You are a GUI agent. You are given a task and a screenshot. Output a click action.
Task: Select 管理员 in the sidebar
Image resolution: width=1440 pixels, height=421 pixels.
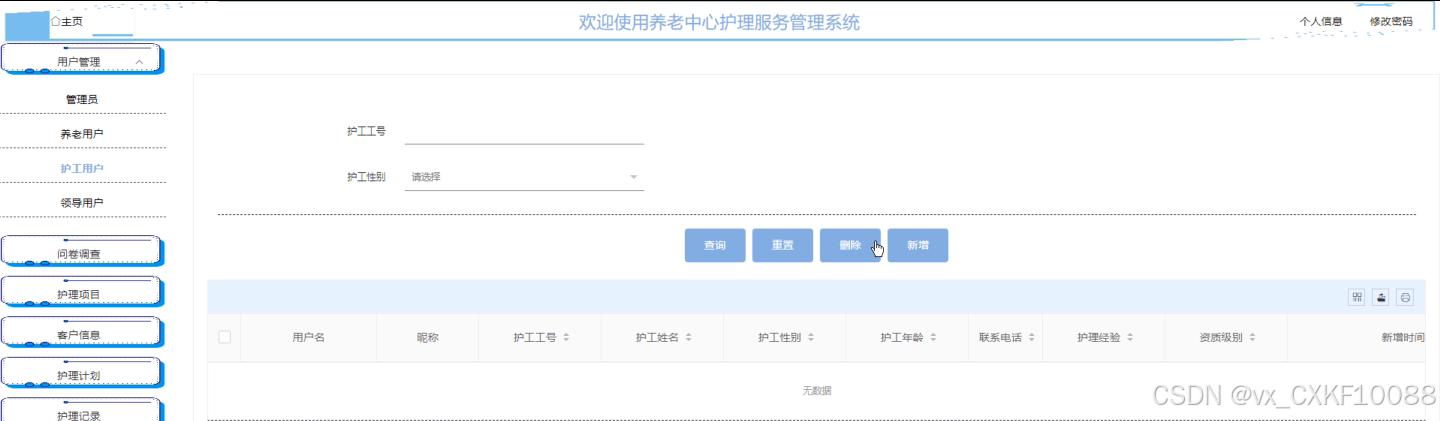coord(82,99)
